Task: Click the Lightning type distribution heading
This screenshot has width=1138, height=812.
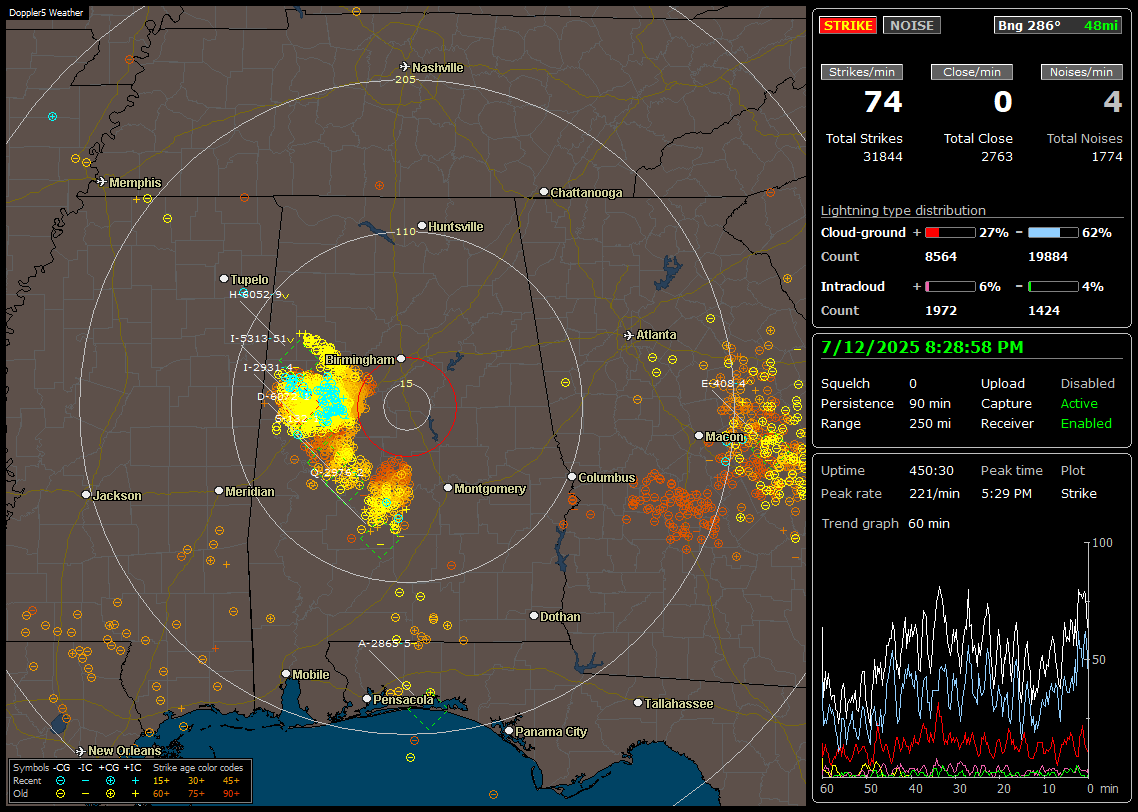Action: tap(903, 210)
